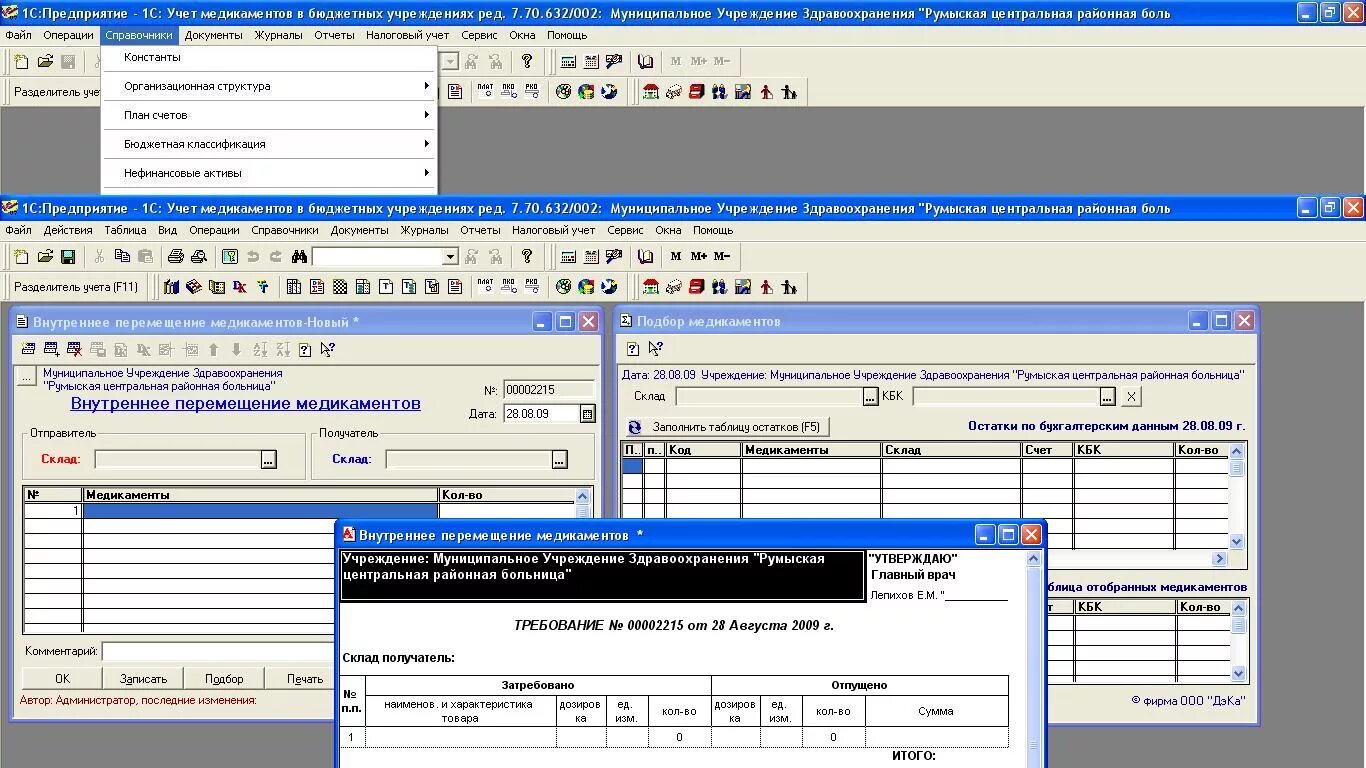Click the refresh arrows icon on Заполнить таблицу остатков
The width and height of the screenshot is (1366, 768).
click(635, 427)
